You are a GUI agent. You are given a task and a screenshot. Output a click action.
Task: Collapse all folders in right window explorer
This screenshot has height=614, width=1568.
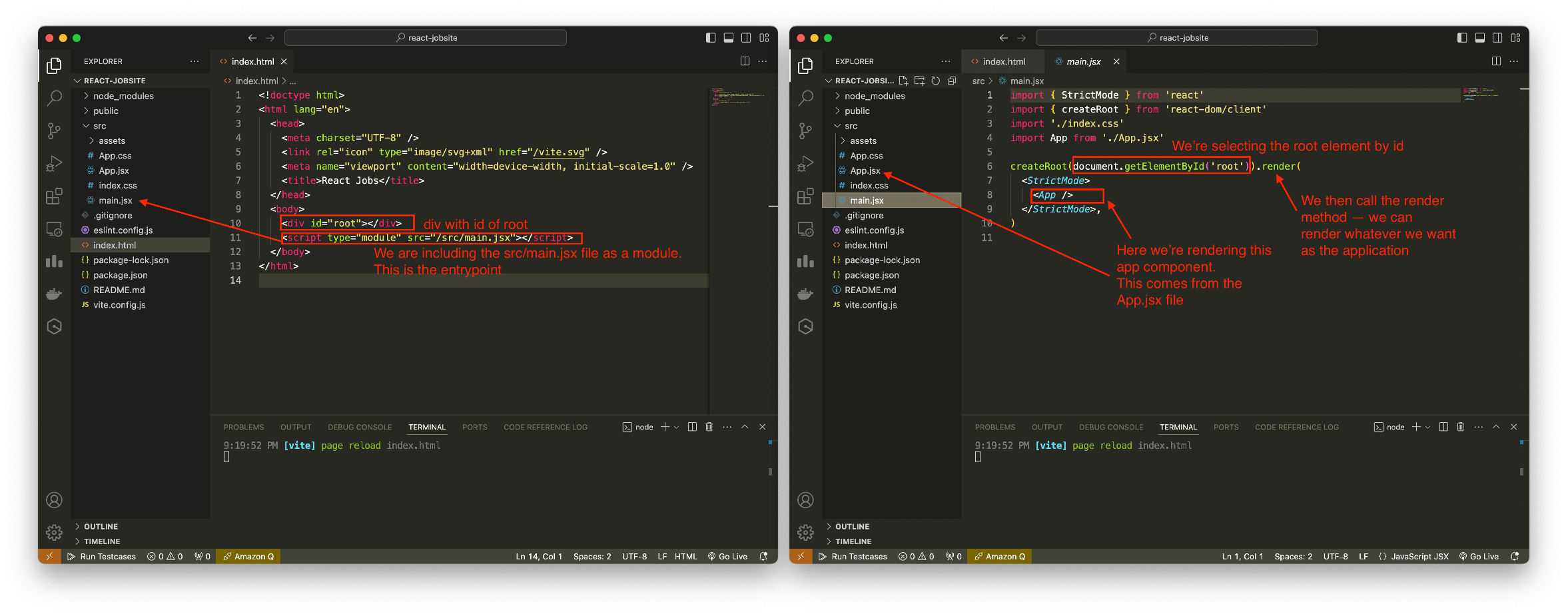click(x=952, y=81)
